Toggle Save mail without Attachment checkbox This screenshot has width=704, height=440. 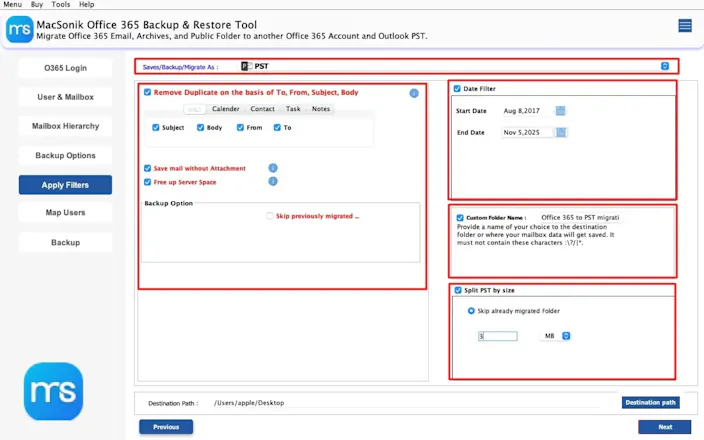[147, 168]
